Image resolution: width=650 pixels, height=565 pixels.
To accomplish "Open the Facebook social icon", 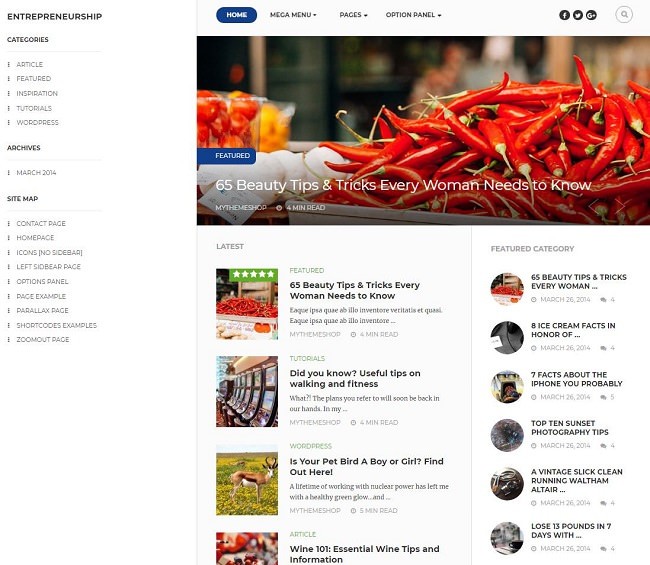I will (x=564, y=15).
